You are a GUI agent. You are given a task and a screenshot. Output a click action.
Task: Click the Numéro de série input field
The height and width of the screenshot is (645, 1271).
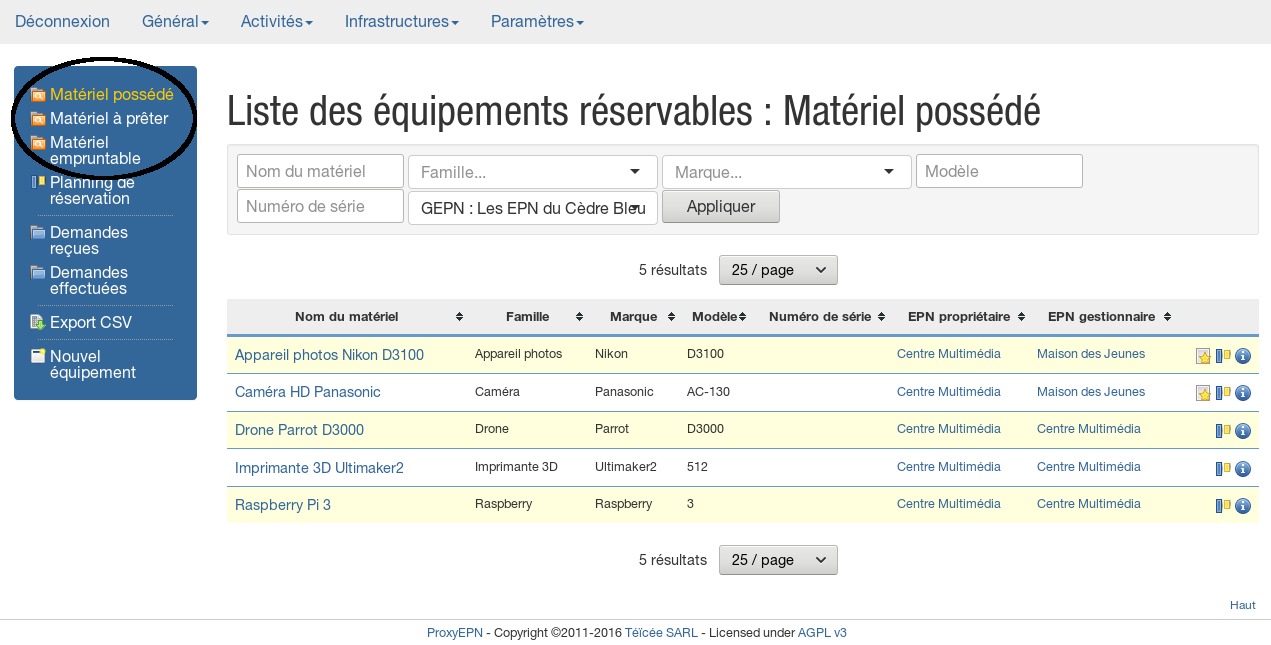tap(320, 207)
